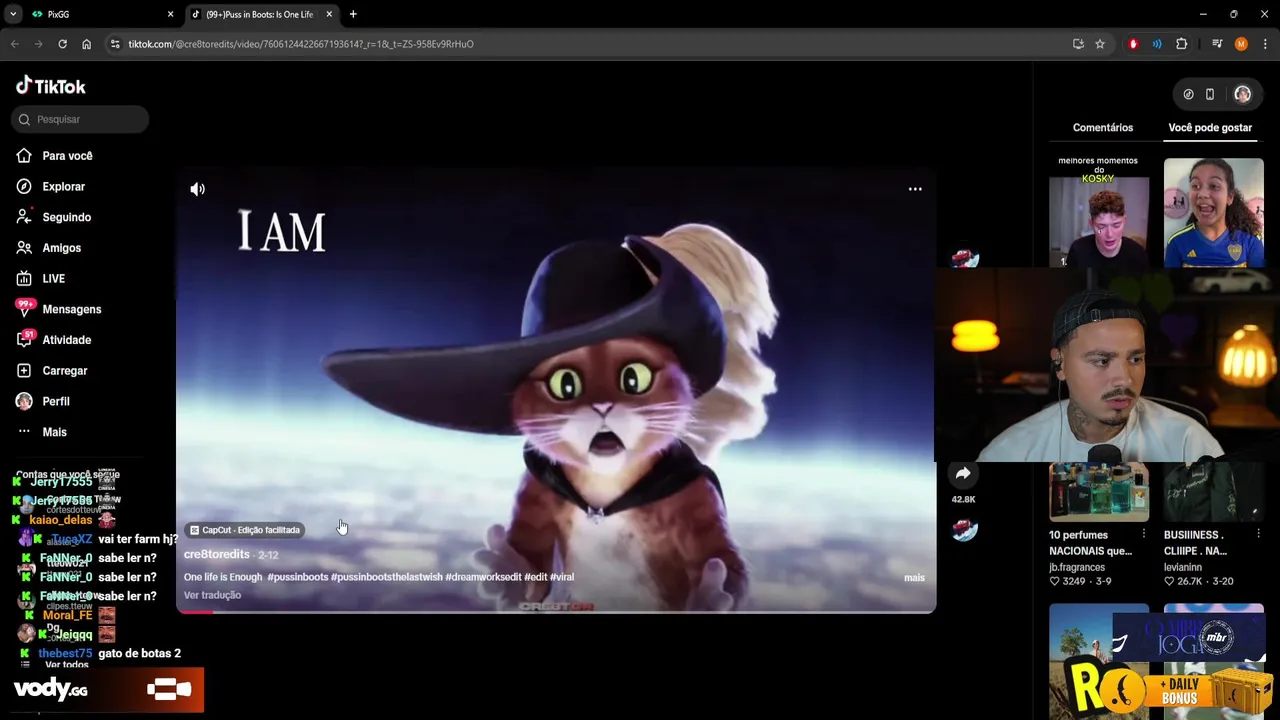Click the CapCut Edição facilitada tag

tap(245, 530)
